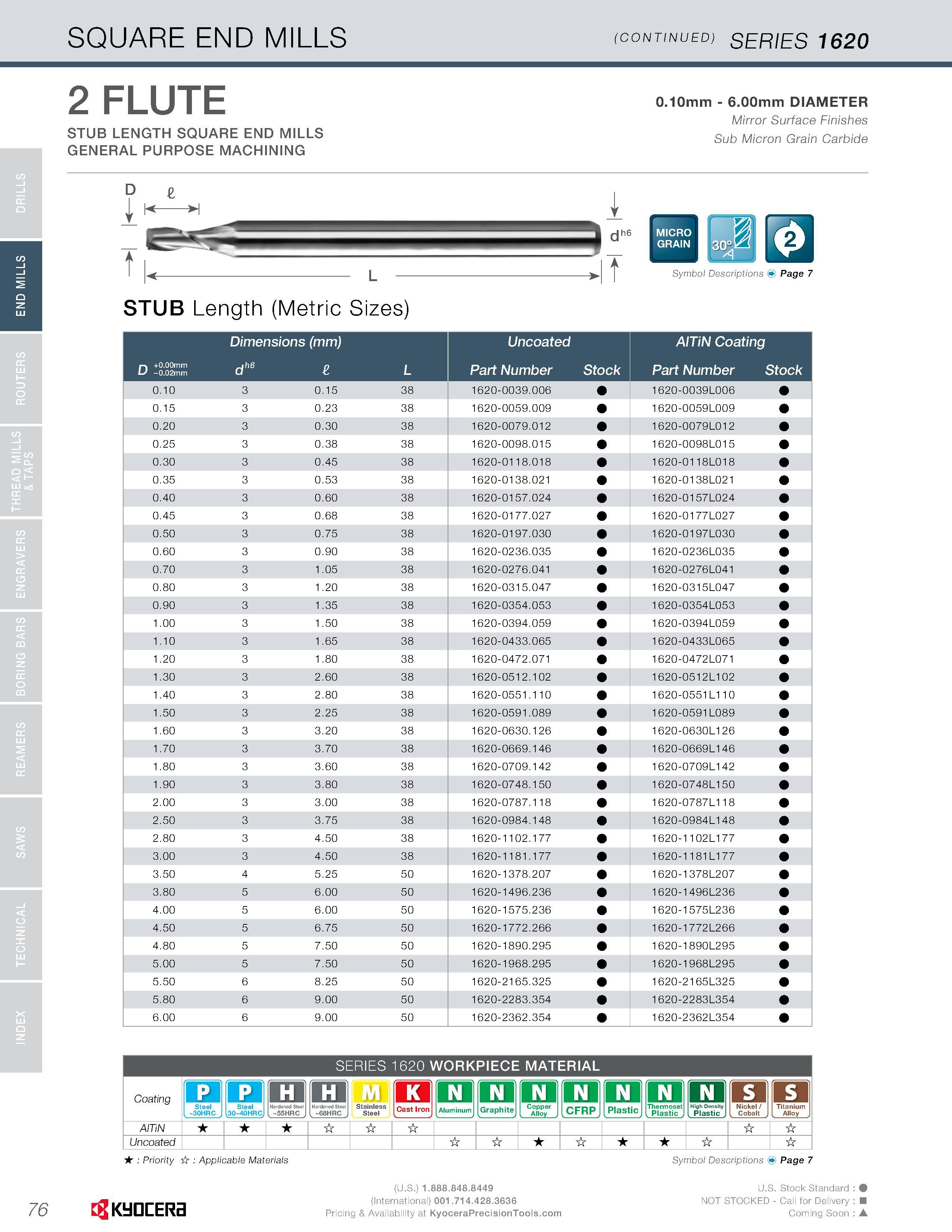Select part number 1620-1181.177
952x1232 pixels.
click(x=511, y=856)
